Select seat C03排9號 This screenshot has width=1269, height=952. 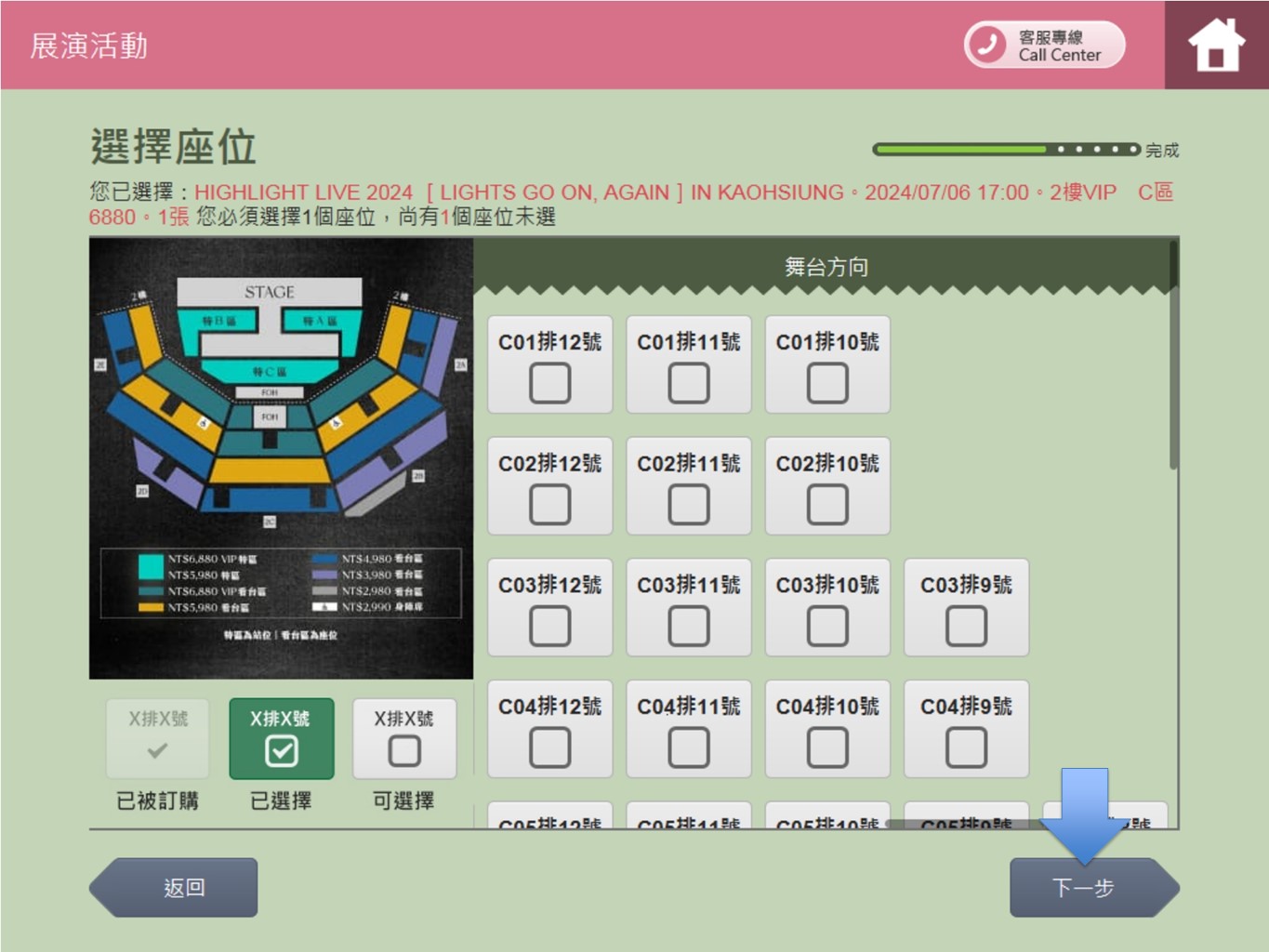(x=967, y=608)
